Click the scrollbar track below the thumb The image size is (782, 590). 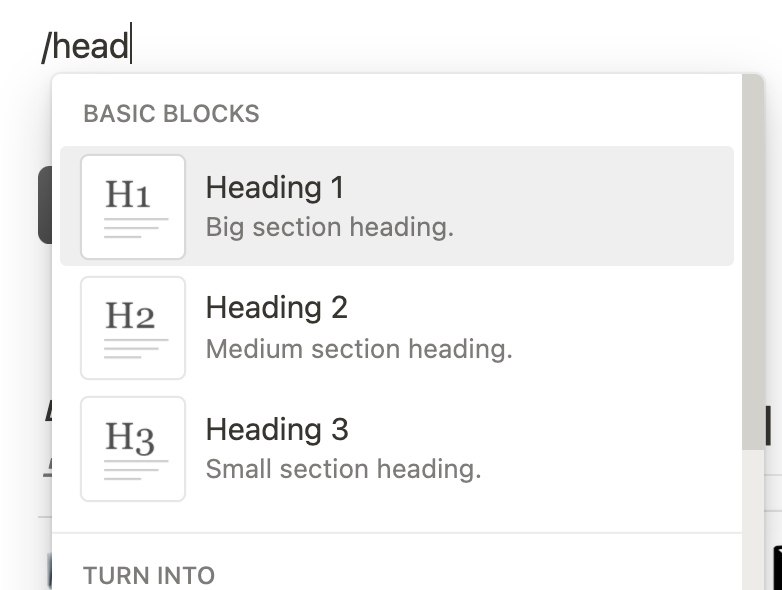pos(753,520)
